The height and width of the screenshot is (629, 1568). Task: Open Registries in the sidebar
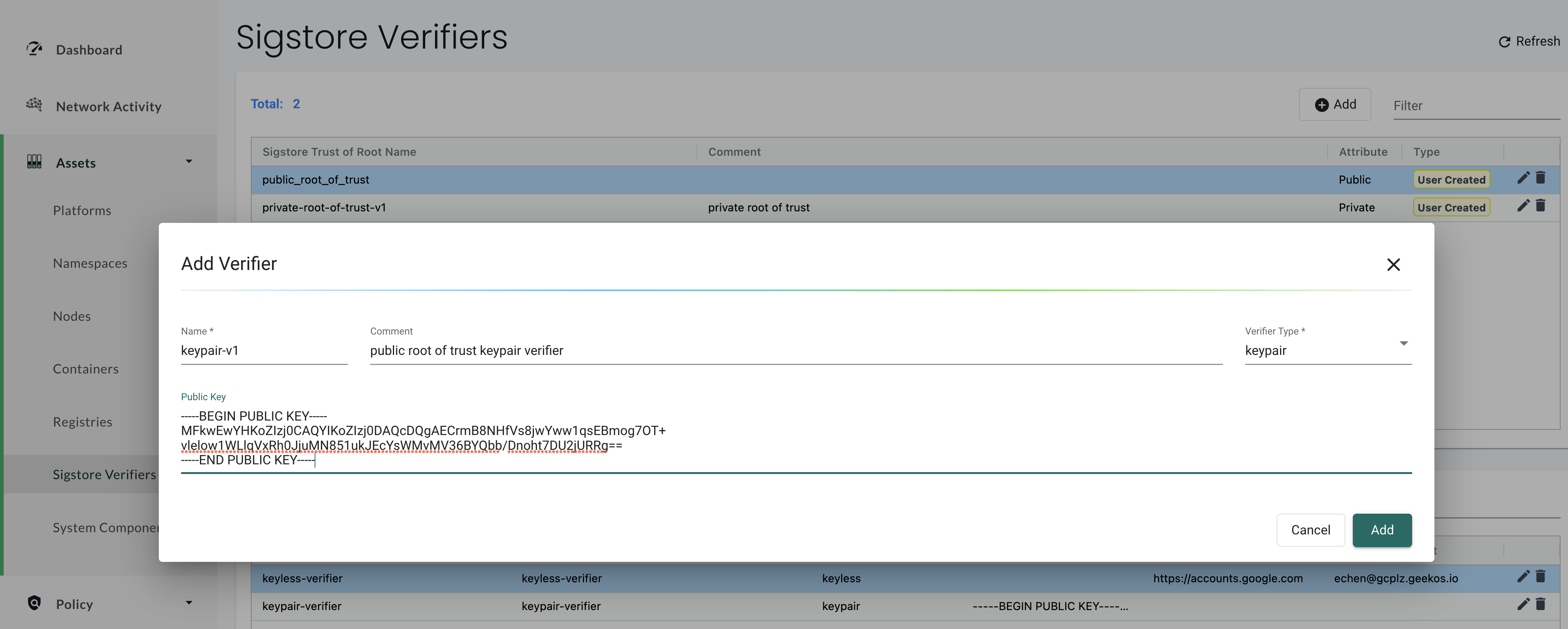[x=83, y=422]
